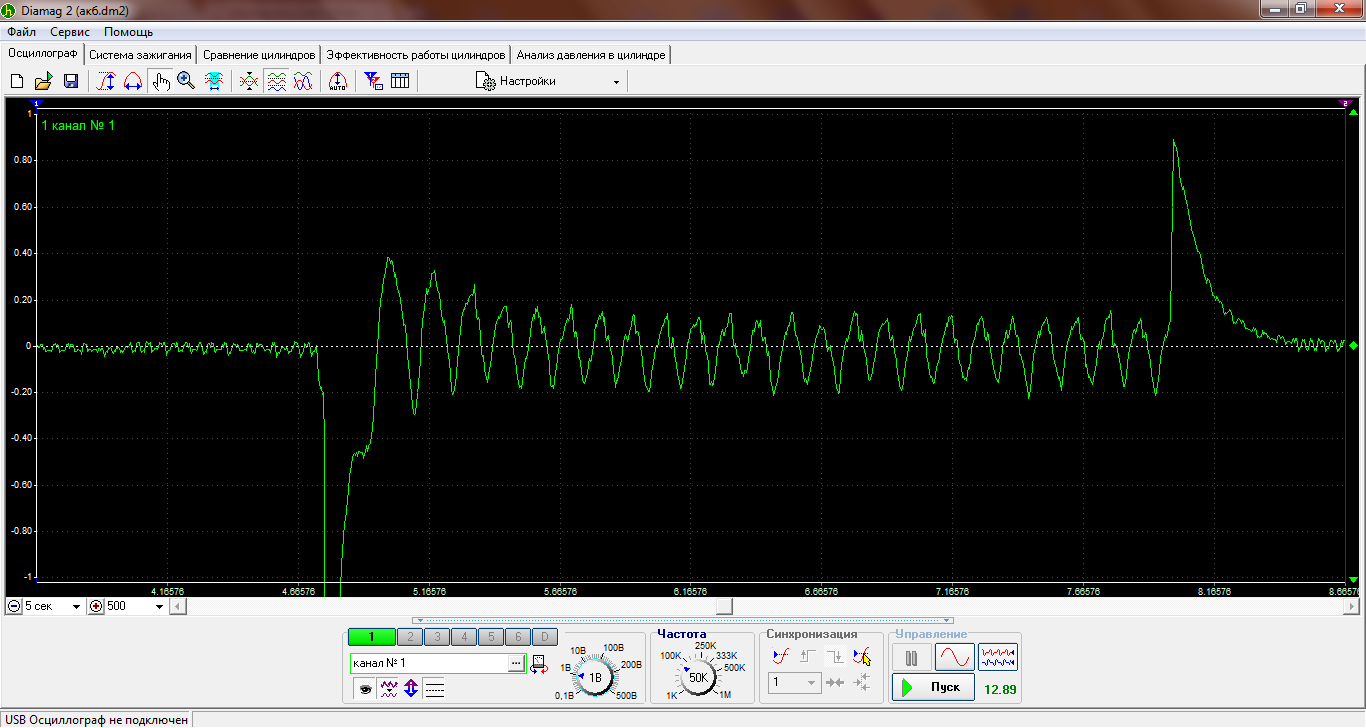The width and height of the screenshot is (1366, 728).
Task: Open the Файл menu
Action: 21,32
